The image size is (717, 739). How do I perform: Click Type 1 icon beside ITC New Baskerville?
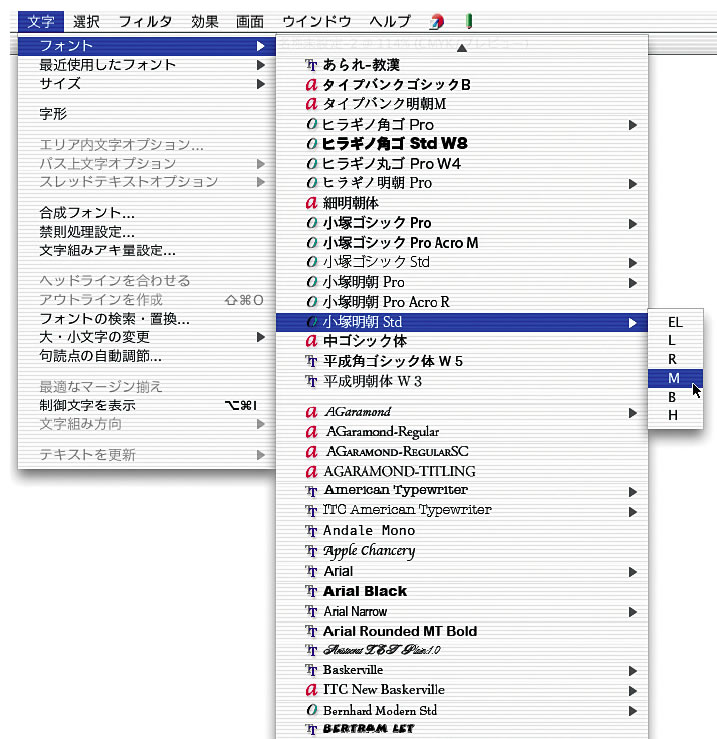311,690
